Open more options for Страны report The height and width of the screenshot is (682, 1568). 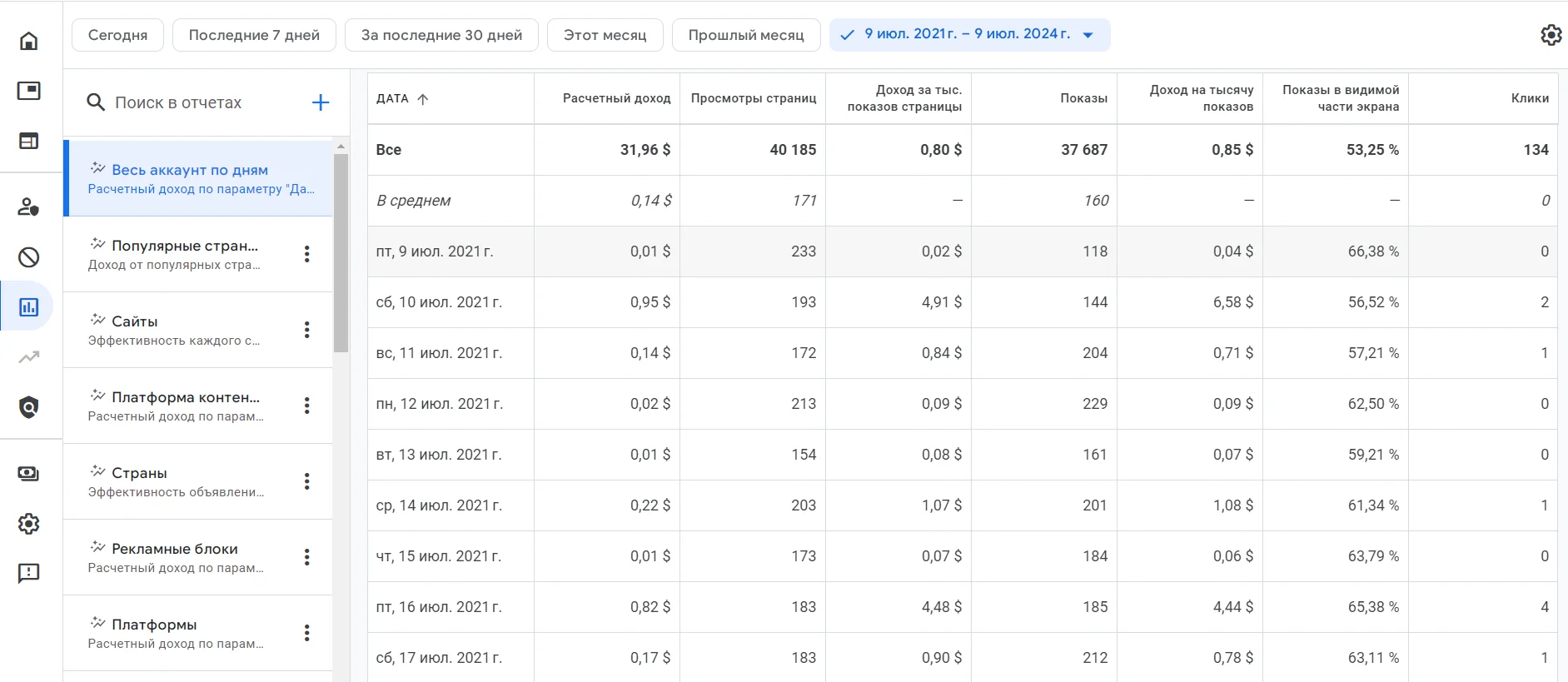(x=307, y=481)
